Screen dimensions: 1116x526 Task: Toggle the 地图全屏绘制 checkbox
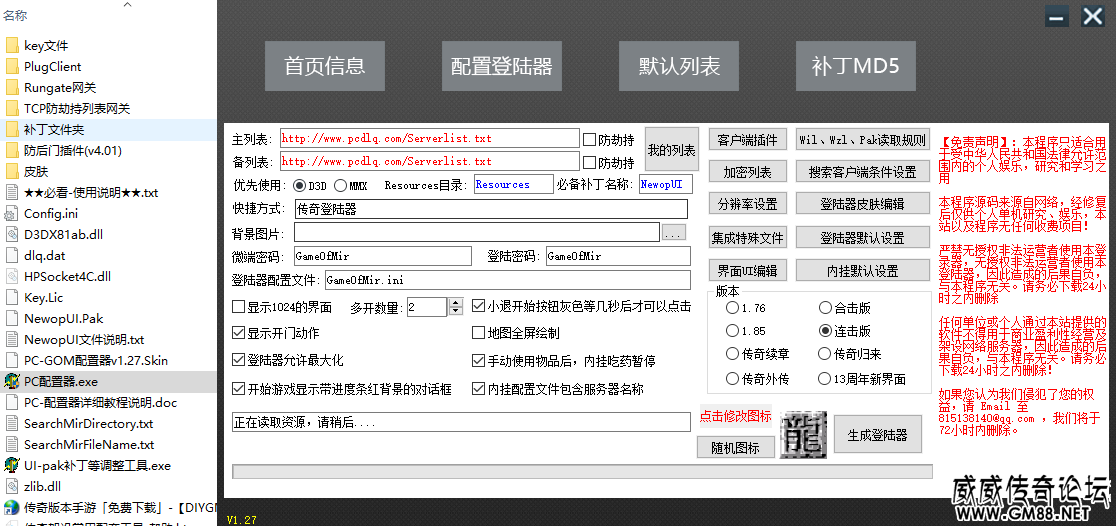tap(479, 333)
